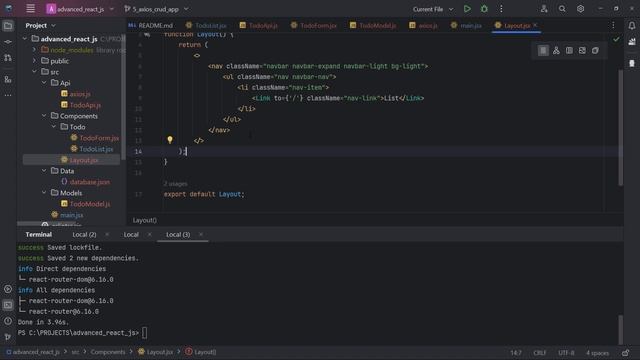Viewport: 640px width, 360px height.
Task: Click the floating toolbar copy icon
Action: pos(595,51)
